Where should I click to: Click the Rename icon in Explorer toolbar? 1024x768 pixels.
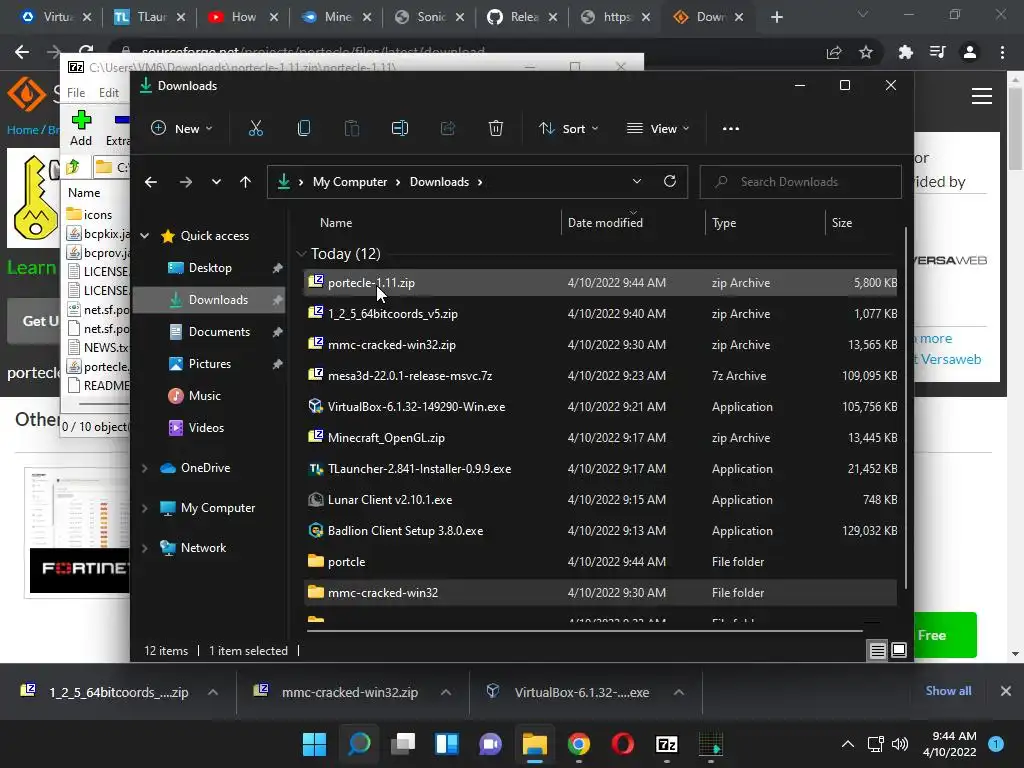coord(400,129)
